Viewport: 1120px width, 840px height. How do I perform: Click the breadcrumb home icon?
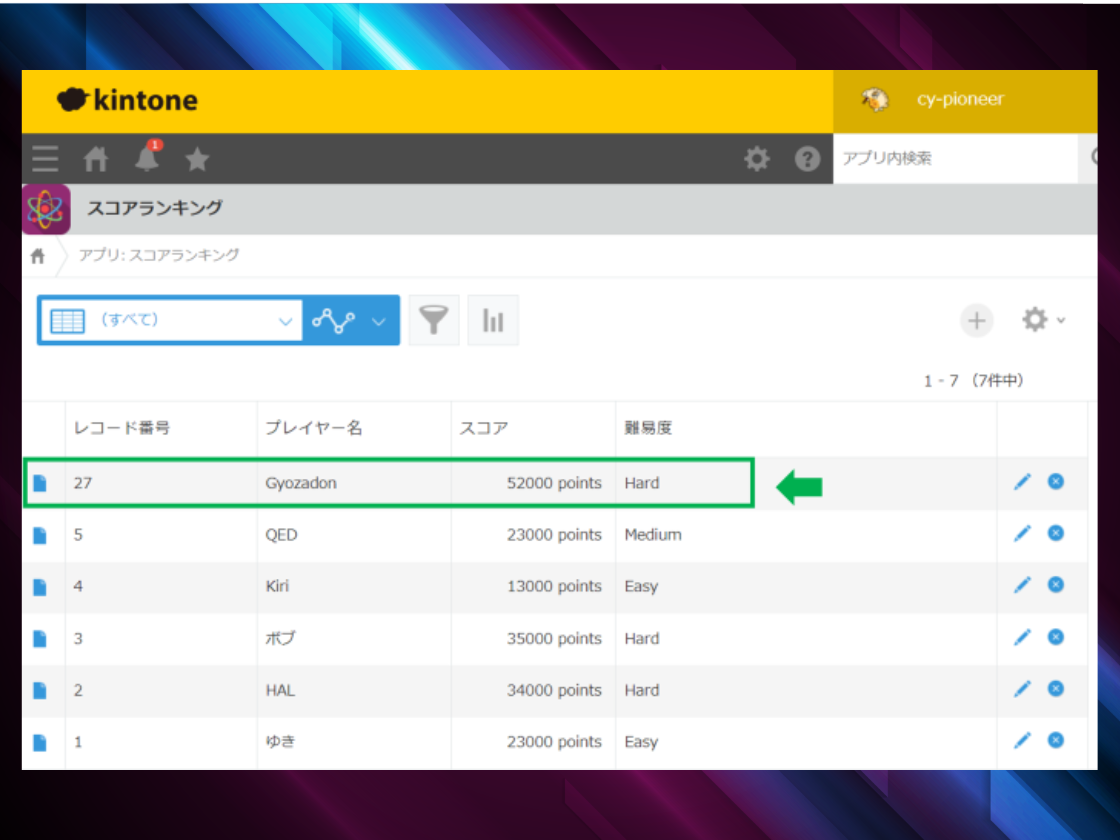38,256
